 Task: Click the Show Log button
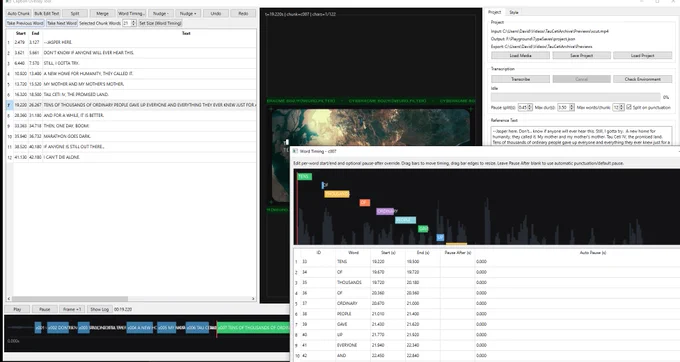[99, 309]
